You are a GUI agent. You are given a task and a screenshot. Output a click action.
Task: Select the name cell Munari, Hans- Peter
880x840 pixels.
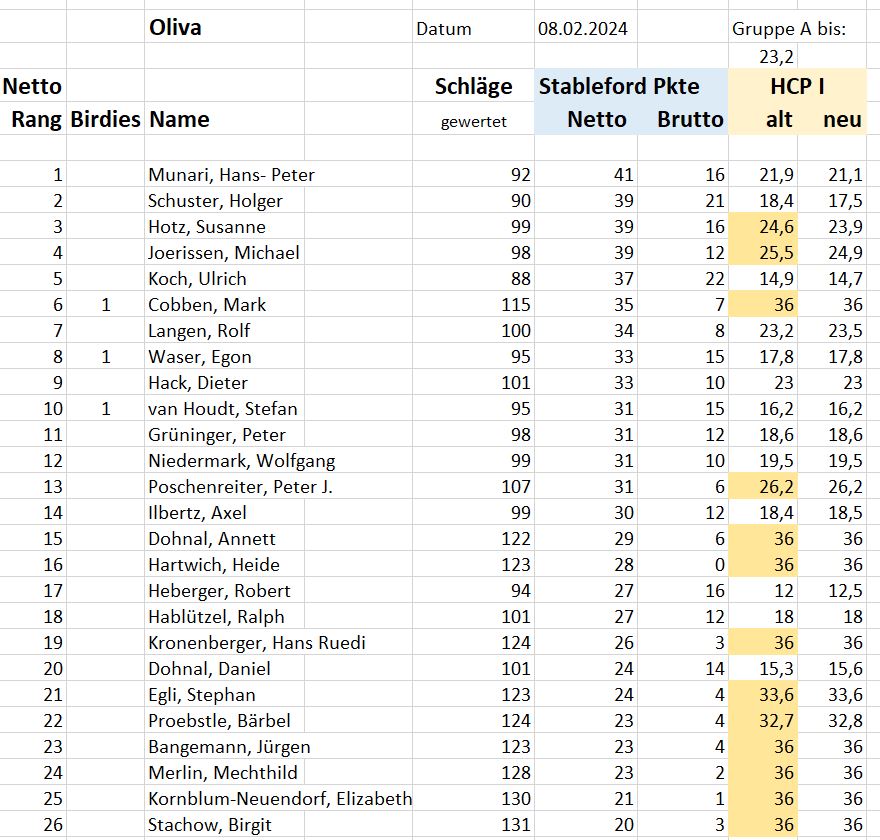[x=231, y=175]
